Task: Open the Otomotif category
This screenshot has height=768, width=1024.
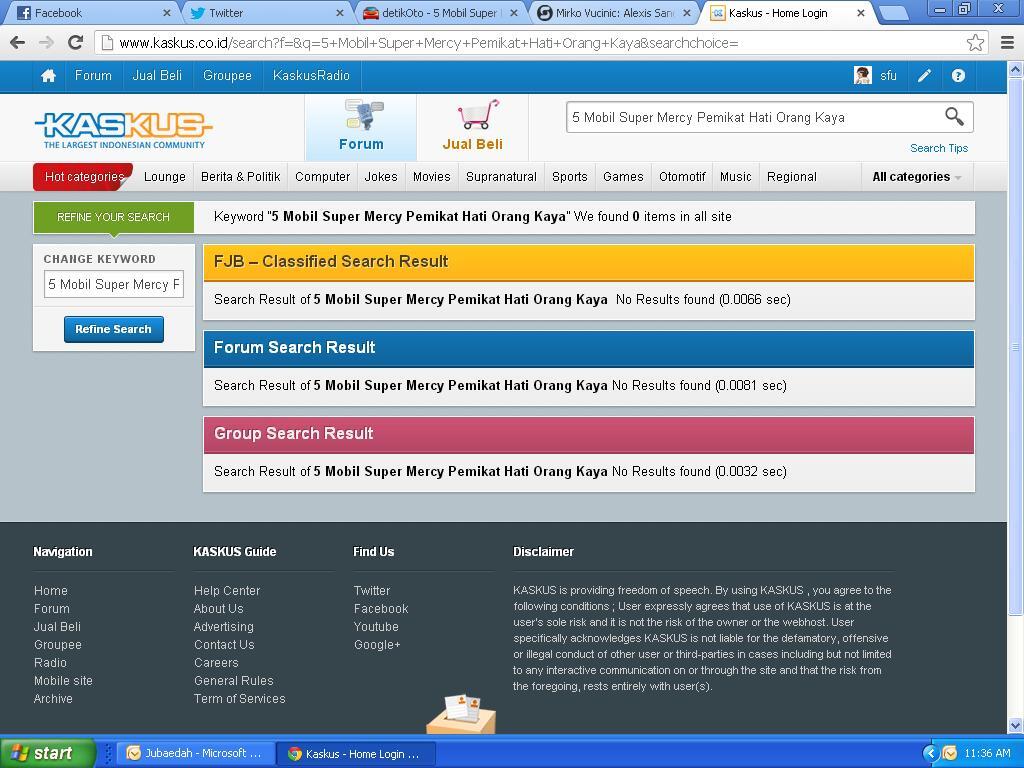Action: [682, 177]
